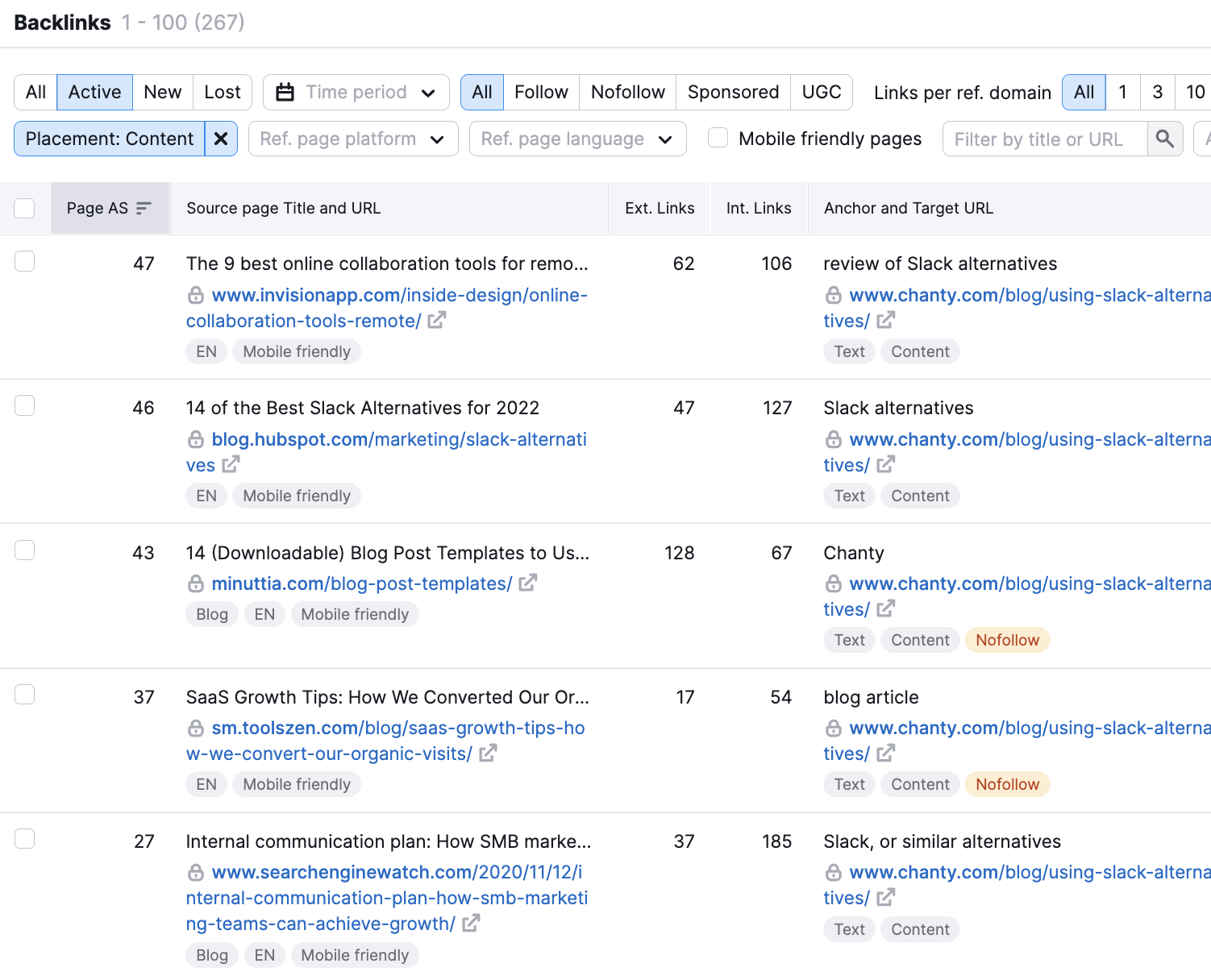Tick the select-all checkbox in table header

click(x=25, y=208)
